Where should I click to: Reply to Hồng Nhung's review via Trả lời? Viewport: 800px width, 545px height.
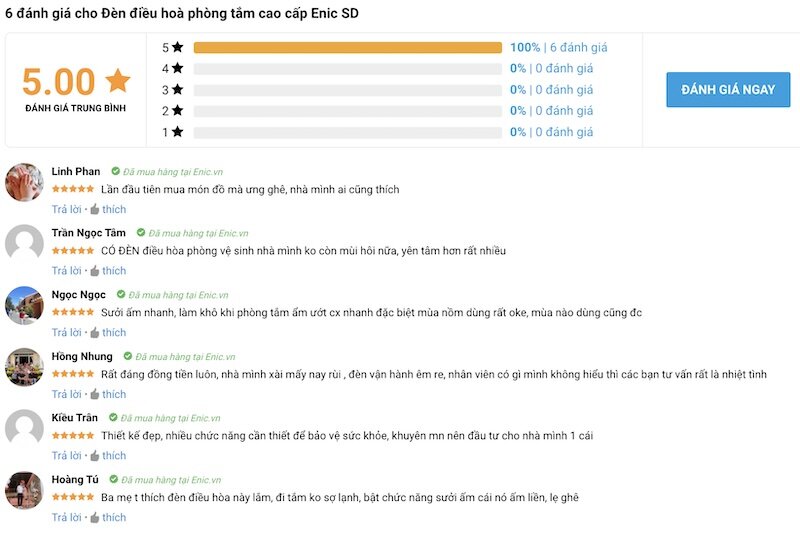(x=66, y=394)
